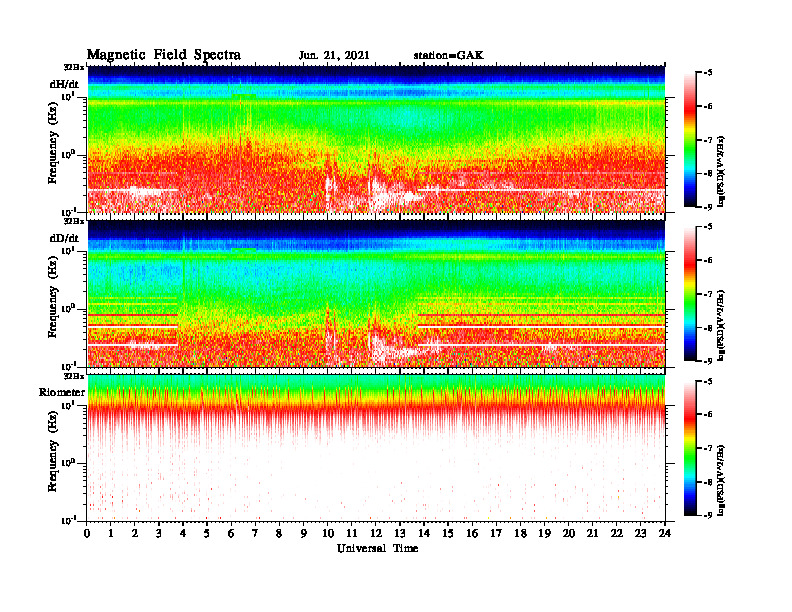Click the log PSD label beside dH/dt color bar
Screen dimensions: 792x612
(x=721, y=171)
